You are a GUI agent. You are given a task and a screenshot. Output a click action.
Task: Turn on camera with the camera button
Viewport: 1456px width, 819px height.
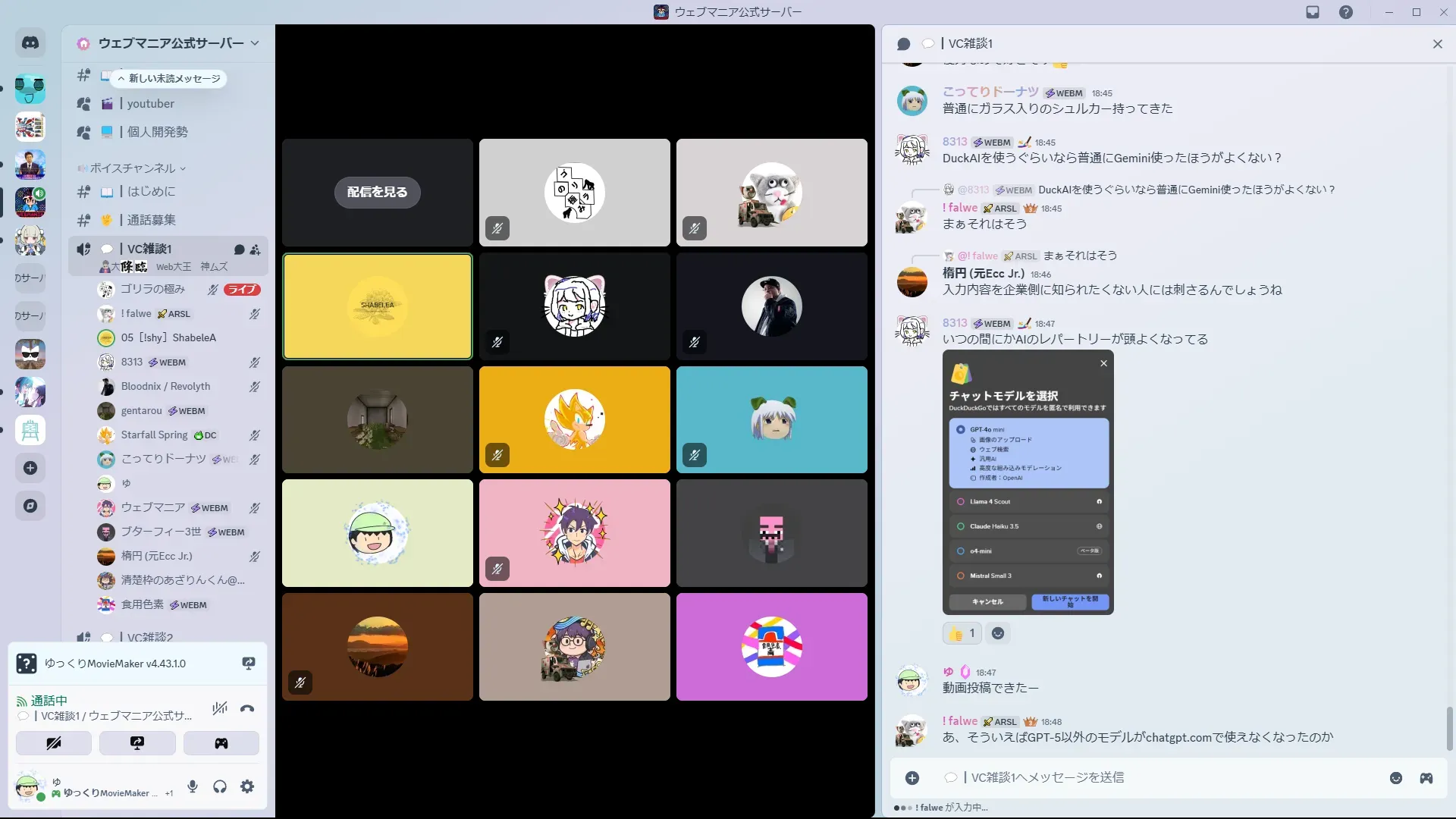coord(54,743)
